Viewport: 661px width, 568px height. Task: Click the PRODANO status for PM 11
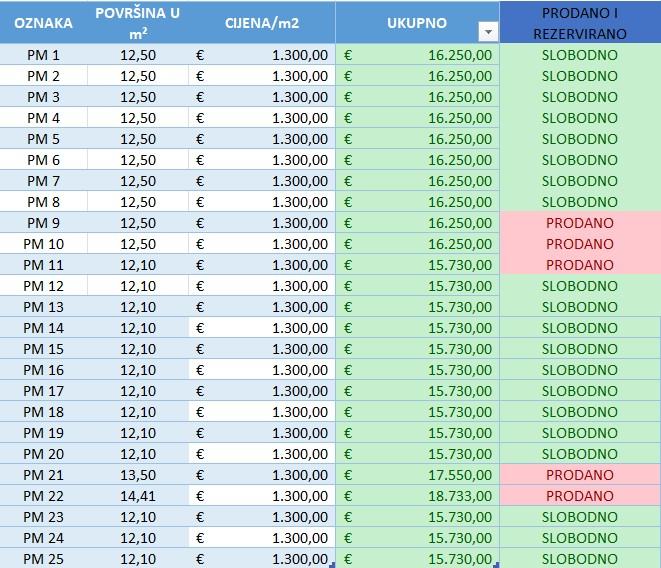click(x=580, y=265)
